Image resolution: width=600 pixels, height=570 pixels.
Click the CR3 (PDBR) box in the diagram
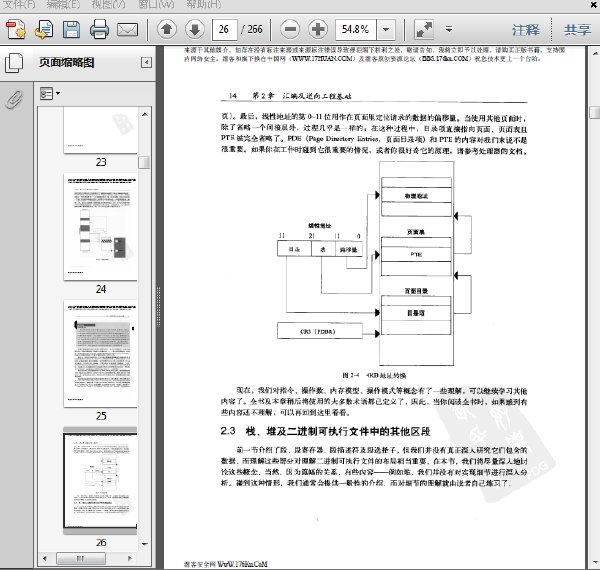tap(320, 331)
